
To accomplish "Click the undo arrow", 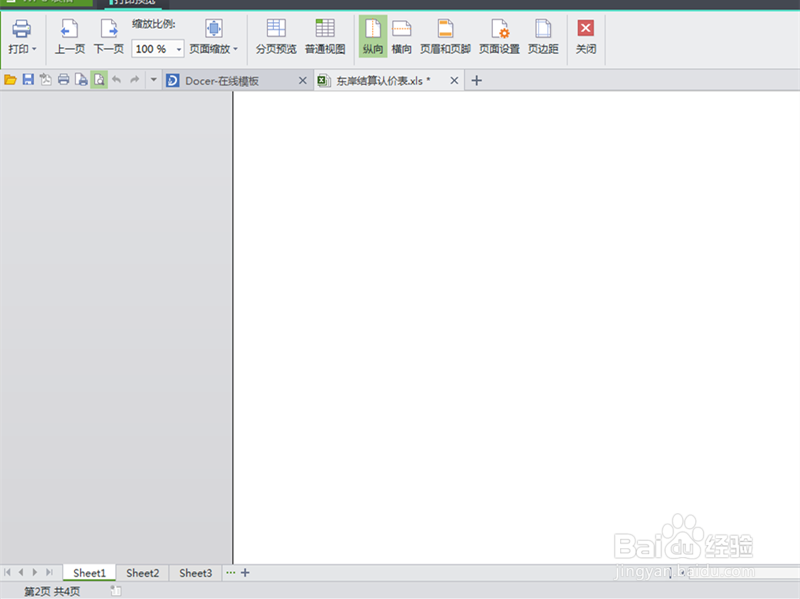I will click(x=117, y=80).
